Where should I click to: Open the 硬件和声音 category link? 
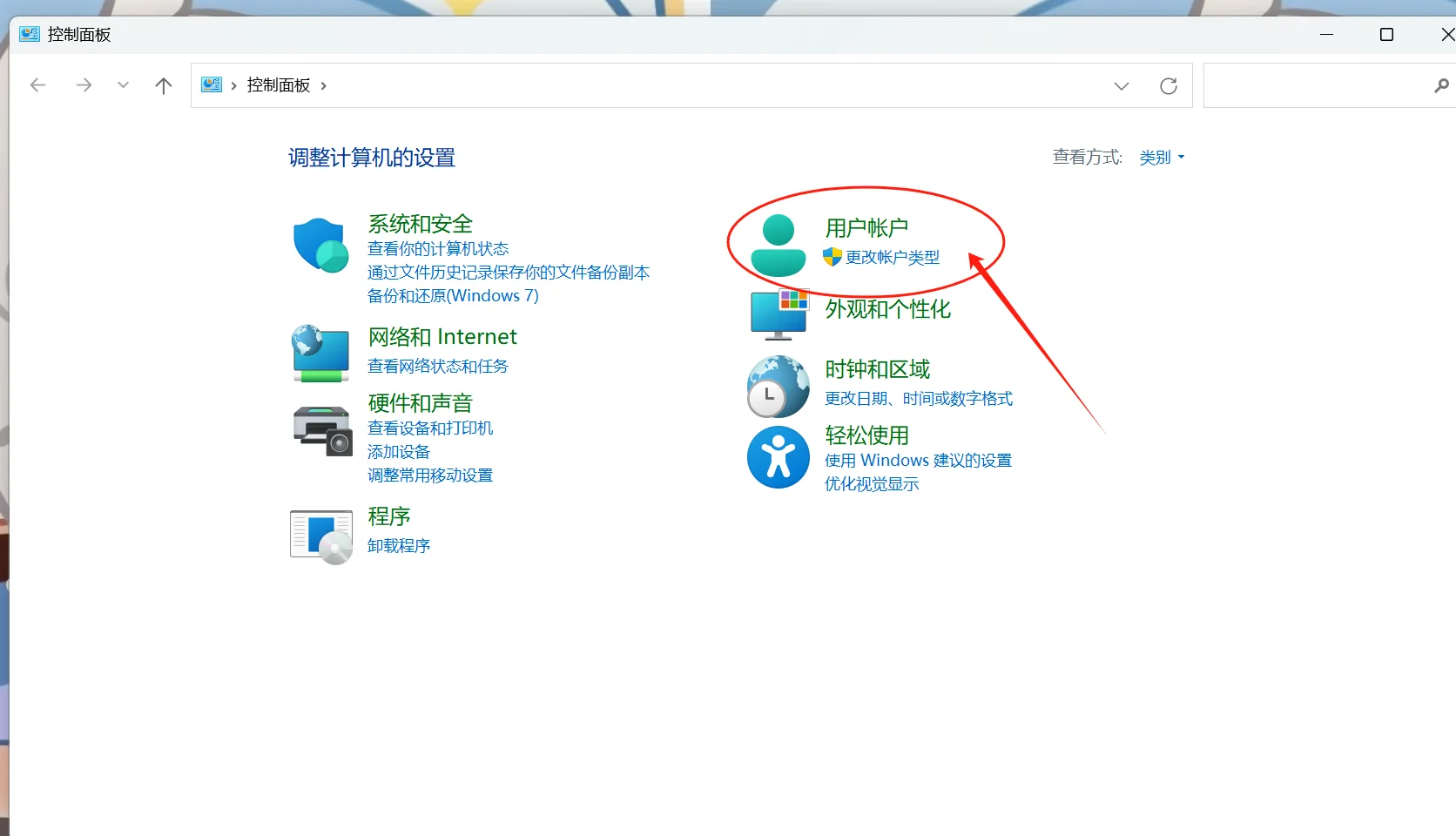[x=420, y=403]
